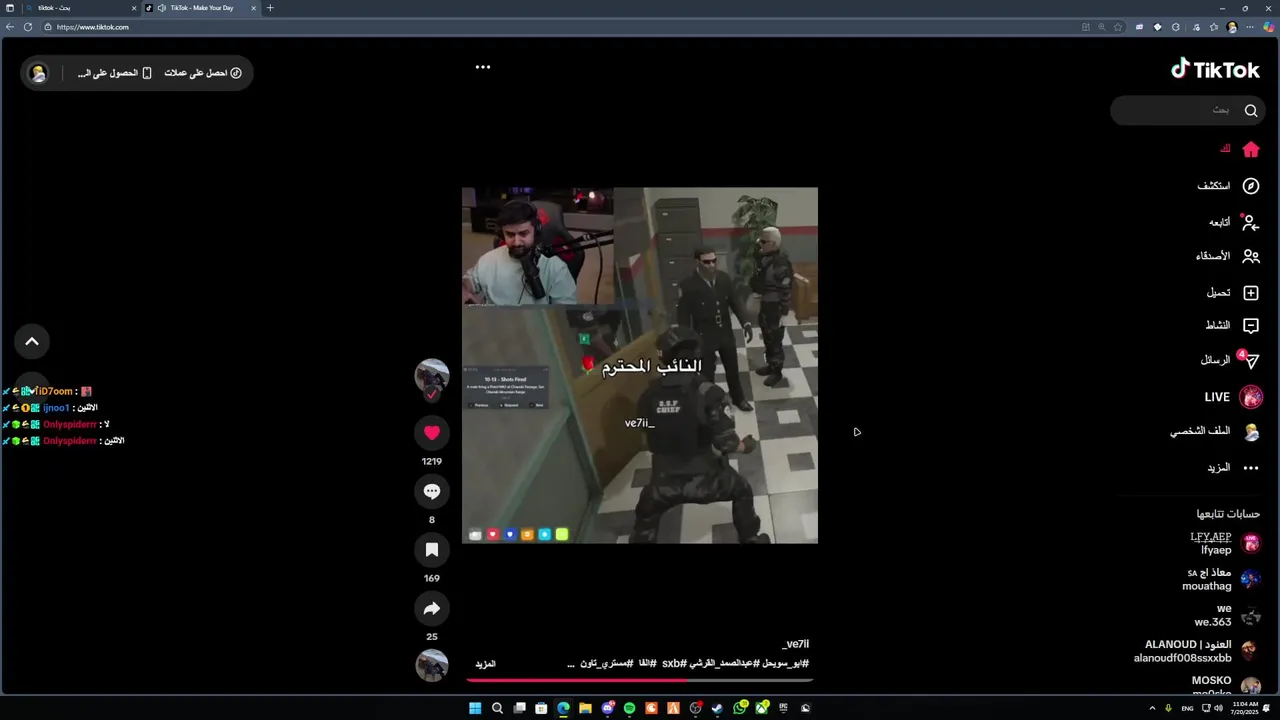
Task: Click the Get App button with phone icon
Action: tap(115, 73)
